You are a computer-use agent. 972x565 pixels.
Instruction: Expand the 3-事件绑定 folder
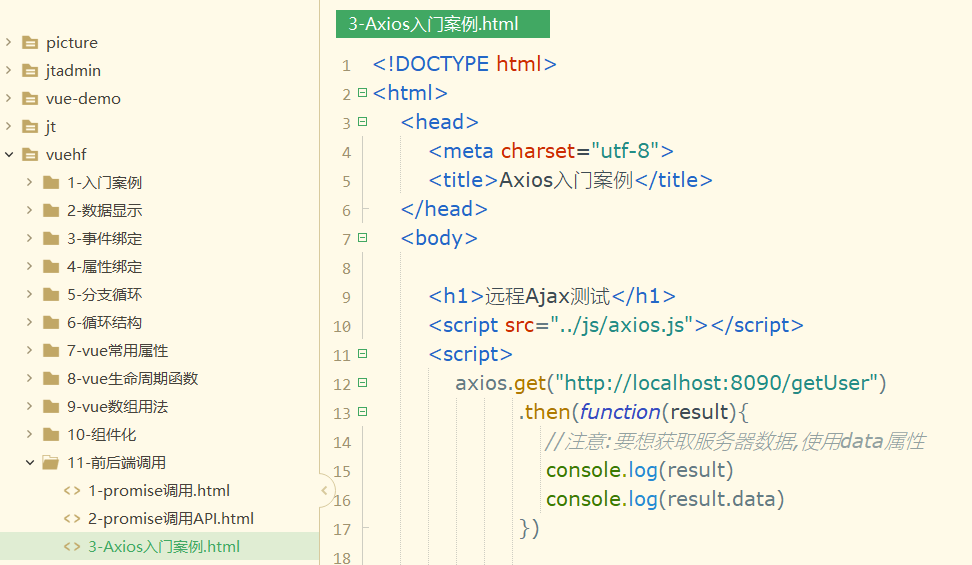click(x=29, y=238)
